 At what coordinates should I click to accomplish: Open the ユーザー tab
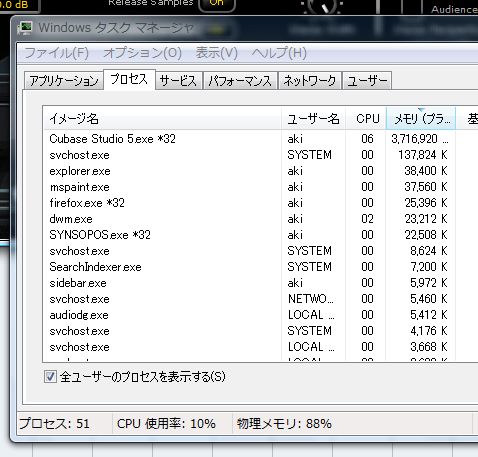[367, 81]
